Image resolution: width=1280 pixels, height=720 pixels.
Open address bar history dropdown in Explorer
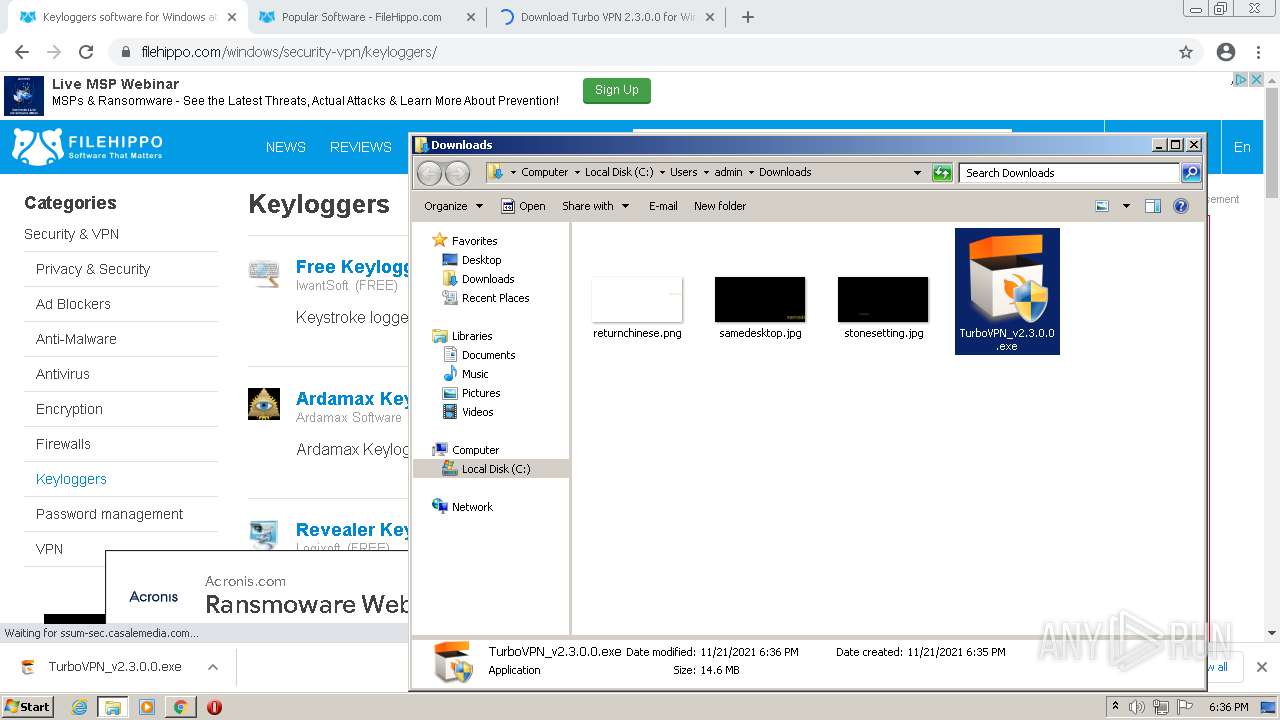917,173
